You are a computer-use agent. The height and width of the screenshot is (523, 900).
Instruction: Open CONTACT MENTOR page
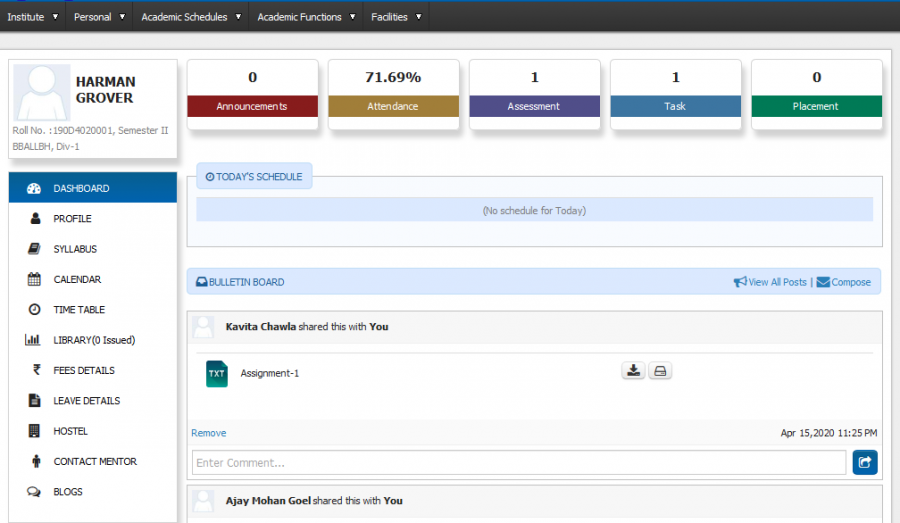(93, 461)
